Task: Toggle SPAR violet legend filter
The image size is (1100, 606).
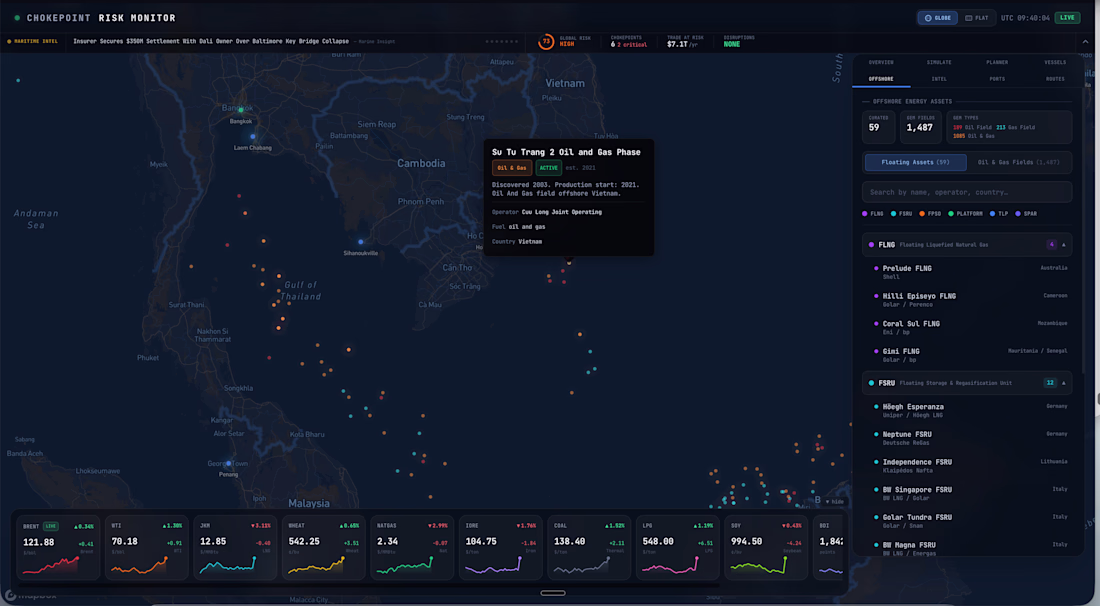Action: (x=1026, y=214)
